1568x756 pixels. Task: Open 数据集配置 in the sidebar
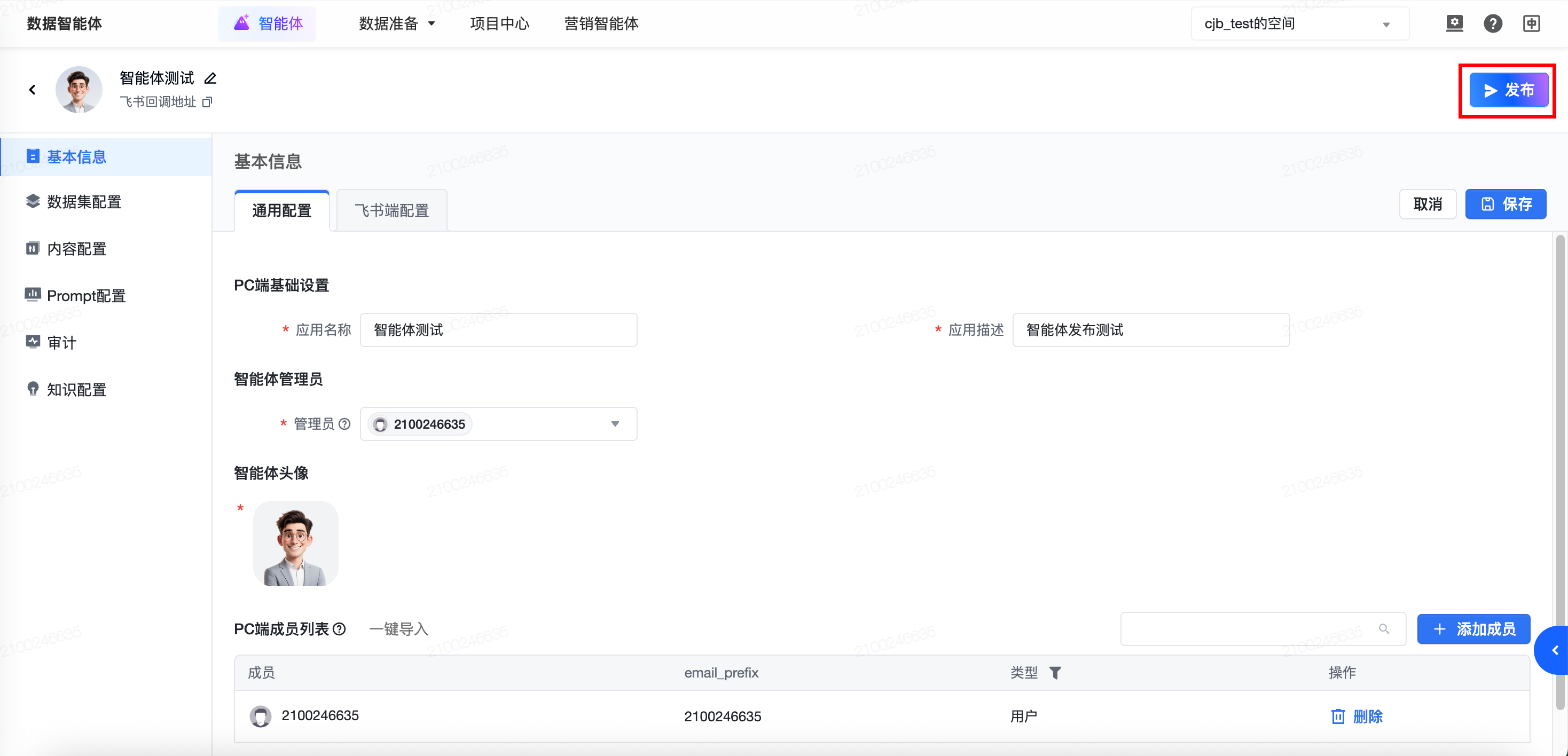[x=84, y=202]
